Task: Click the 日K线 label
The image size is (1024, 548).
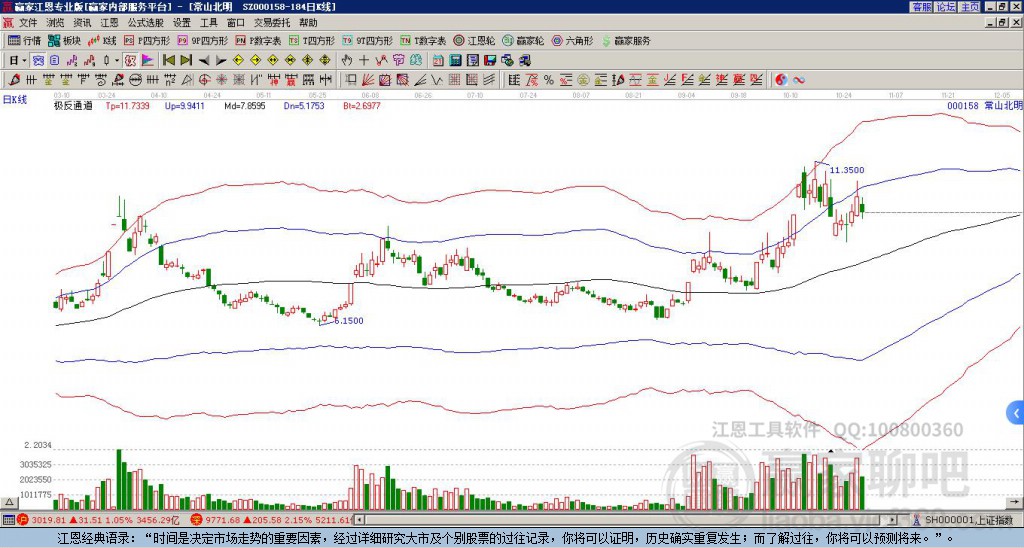Action: [x=15, y=99]
